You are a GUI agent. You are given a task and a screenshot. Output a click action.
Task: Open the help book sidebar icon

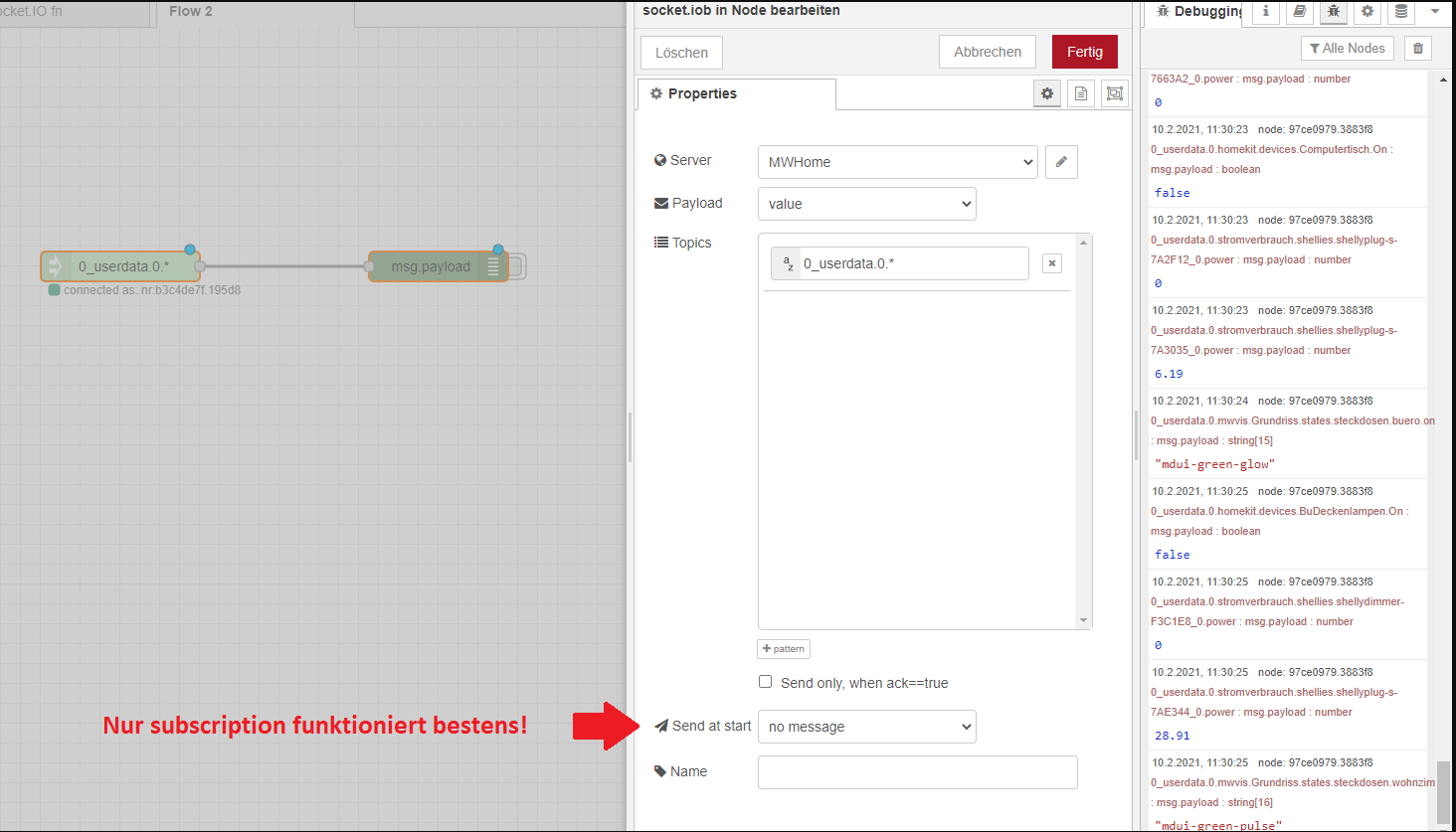(x=1299, y=12)
